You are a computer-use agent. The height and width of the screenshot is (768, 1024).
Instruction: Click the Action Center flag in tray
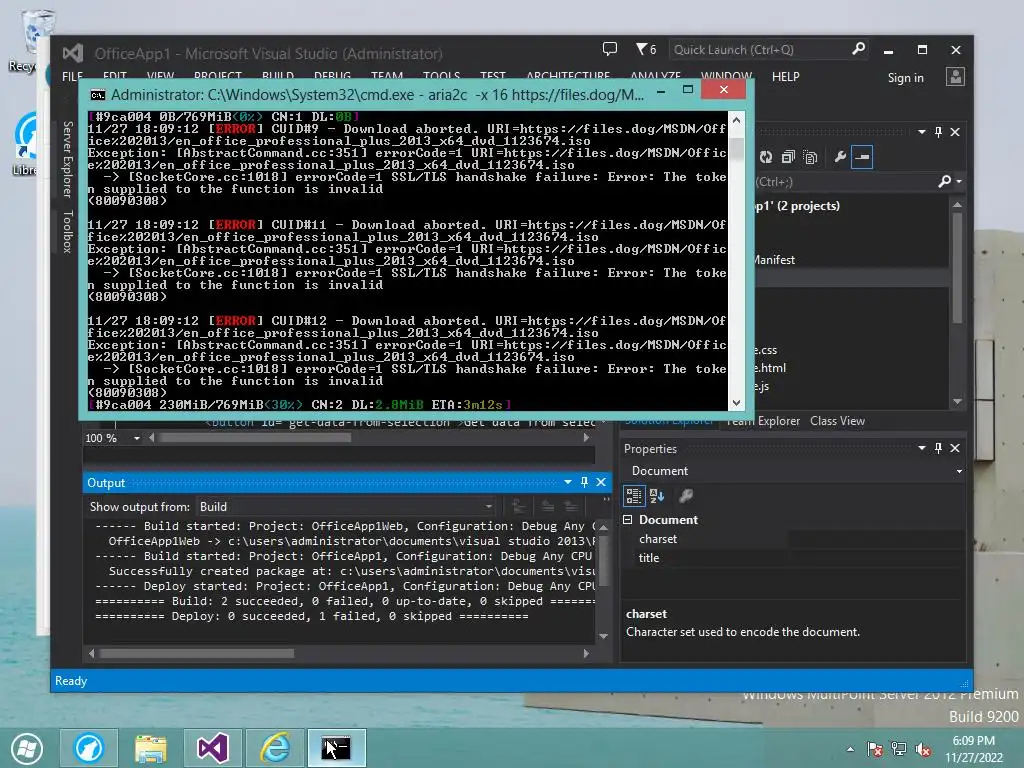[x=875, y=749]
